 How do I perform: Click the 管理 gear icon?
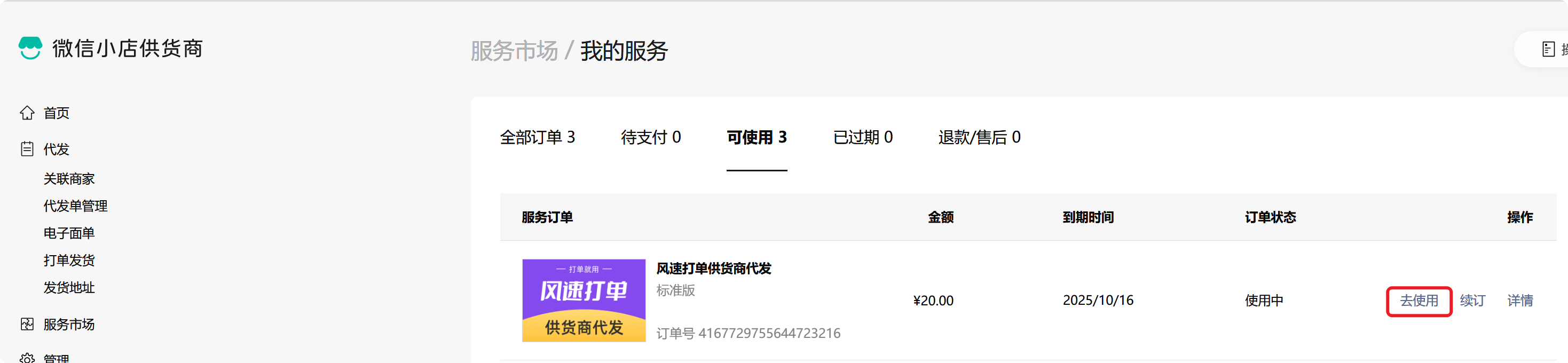point(27,358)
